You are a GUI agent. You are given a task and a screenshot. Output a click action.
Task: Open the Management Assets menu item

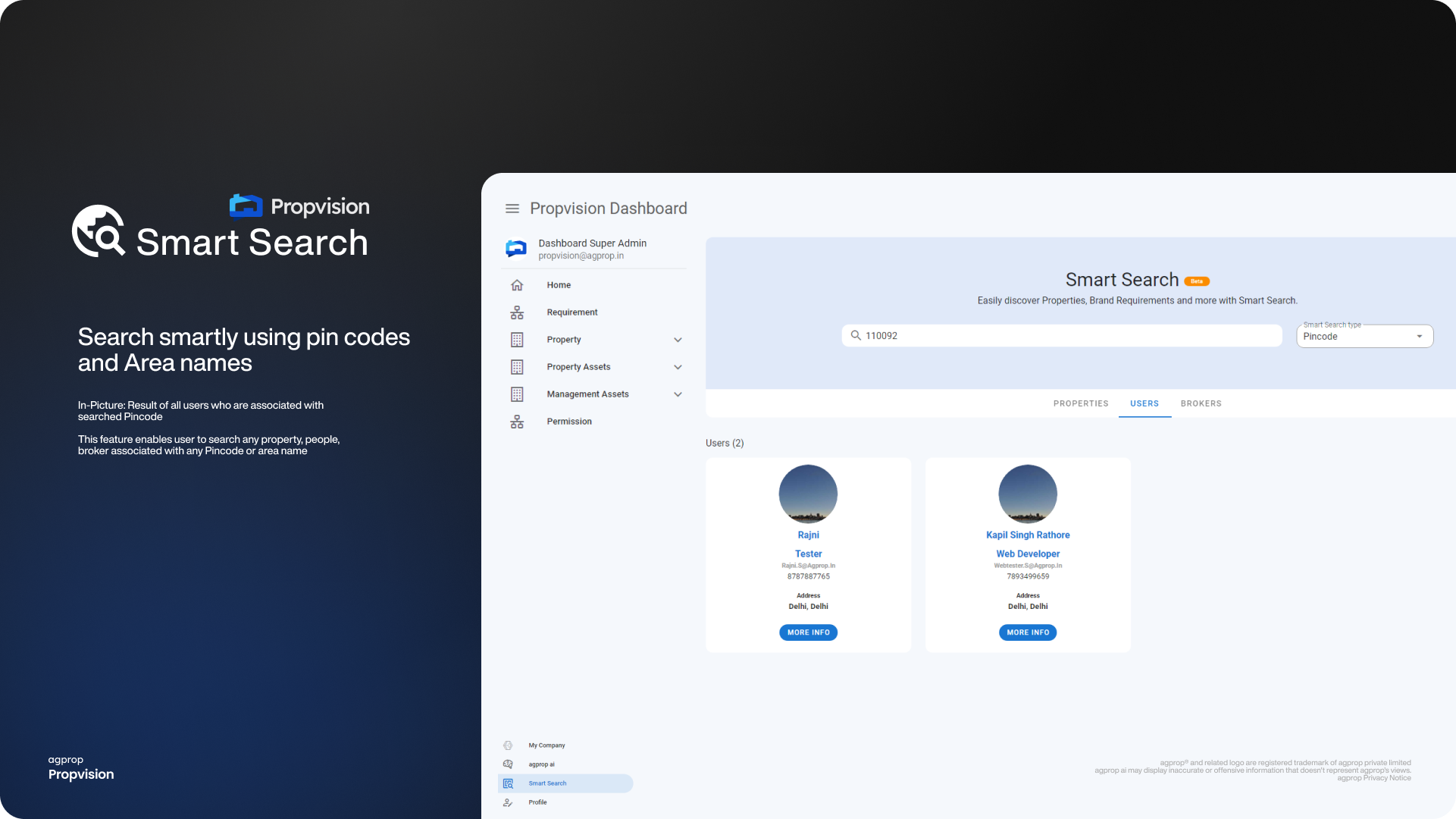point(587,394)
